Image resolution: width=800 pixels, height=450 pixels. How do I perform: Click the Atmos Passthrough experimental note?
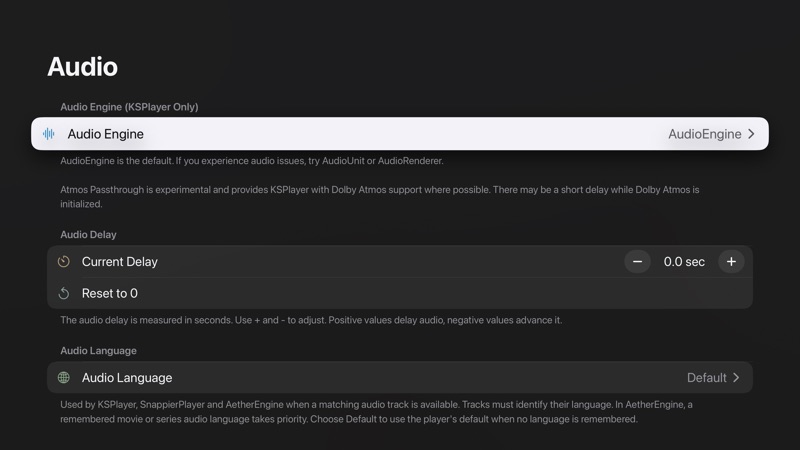380,196
